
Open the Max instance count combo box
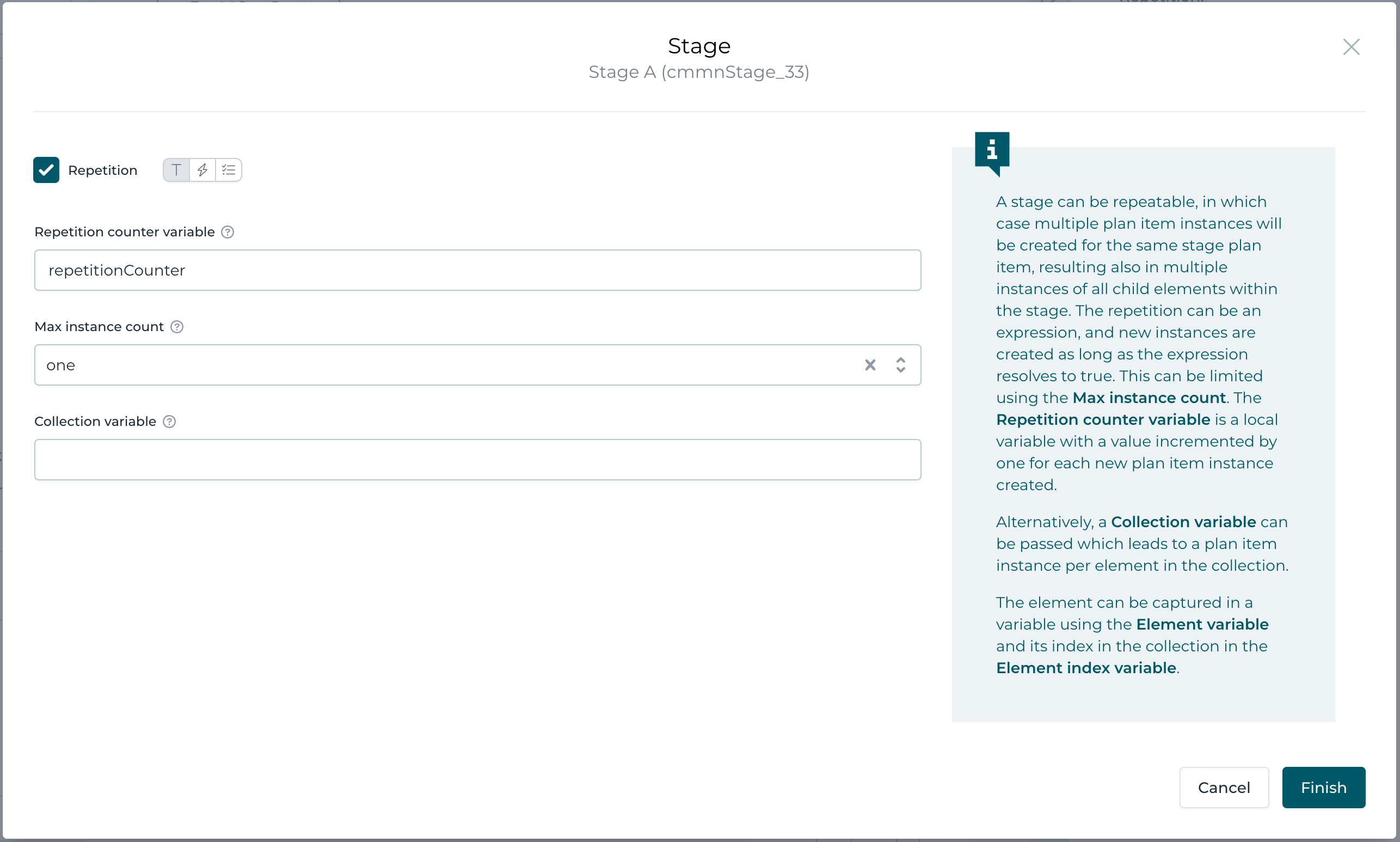point(443,365)
